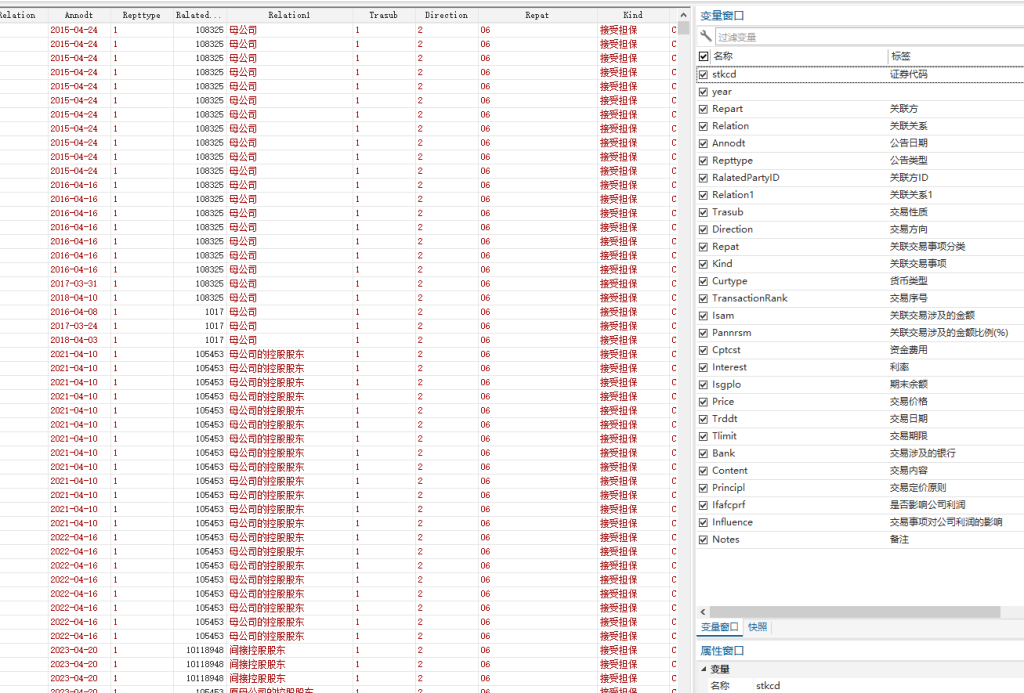Click the left arrow of the variables horizontal scrollbar
Screen dimensions: 1024x693
coord(703,612)
